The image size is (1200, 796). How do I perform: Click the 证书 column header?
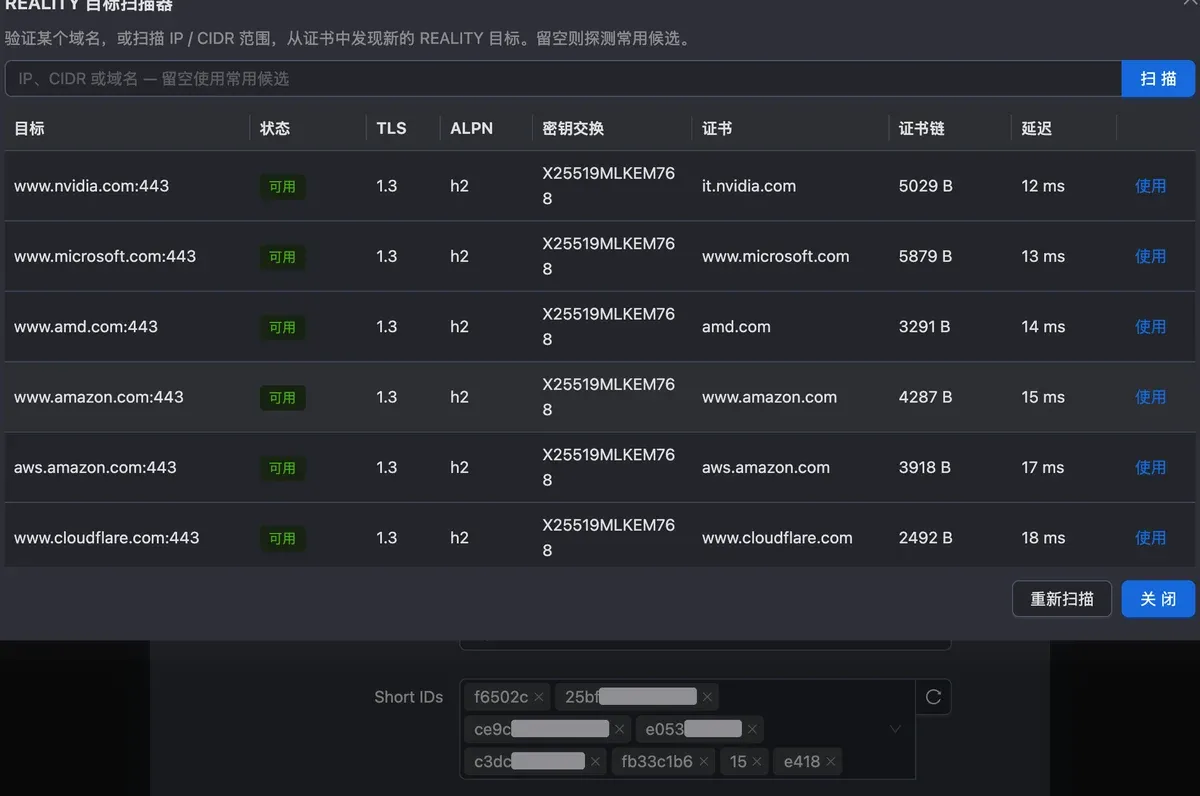717,128
